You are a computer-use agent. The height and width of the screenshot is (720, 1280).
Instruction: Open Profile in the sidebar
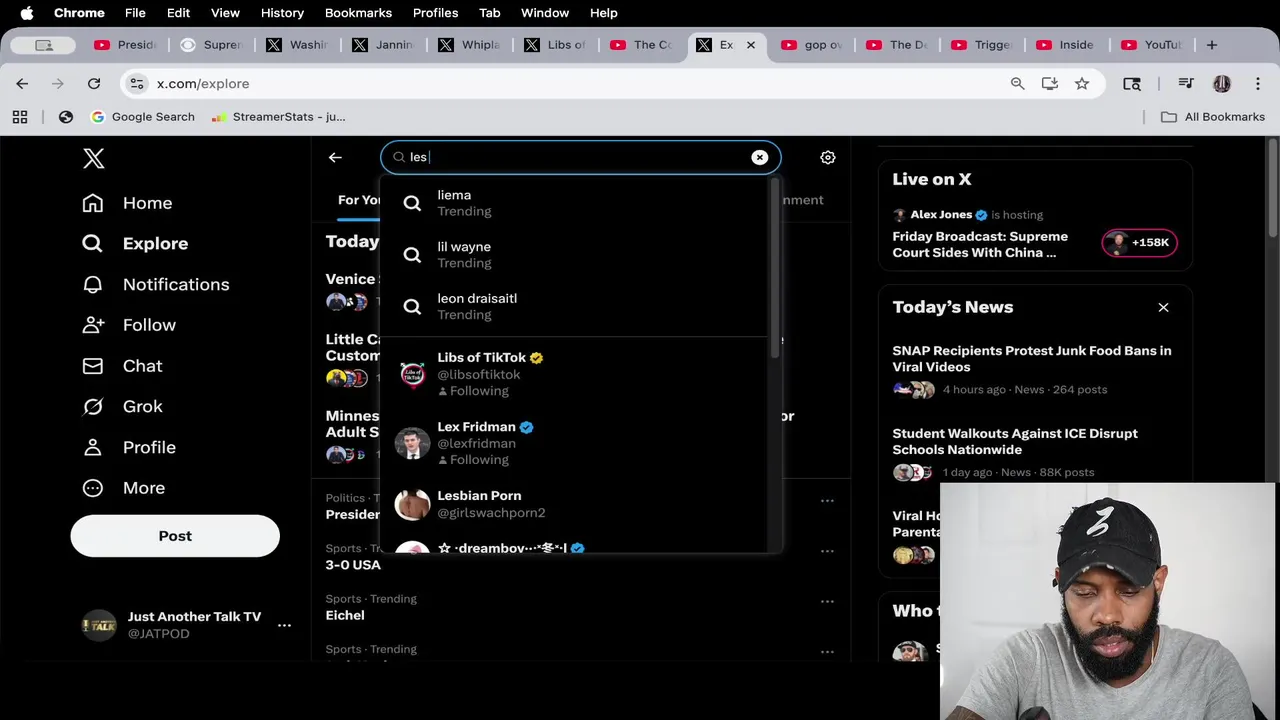pos(129,447)
